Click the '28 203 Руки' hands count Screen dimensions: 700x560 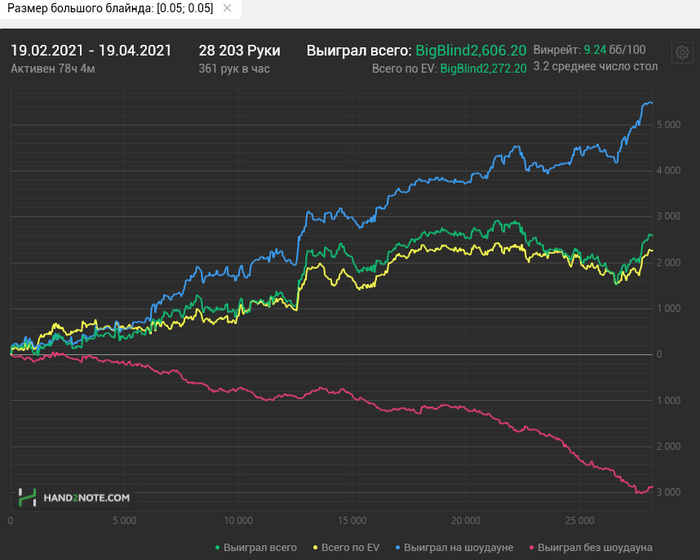239,50
